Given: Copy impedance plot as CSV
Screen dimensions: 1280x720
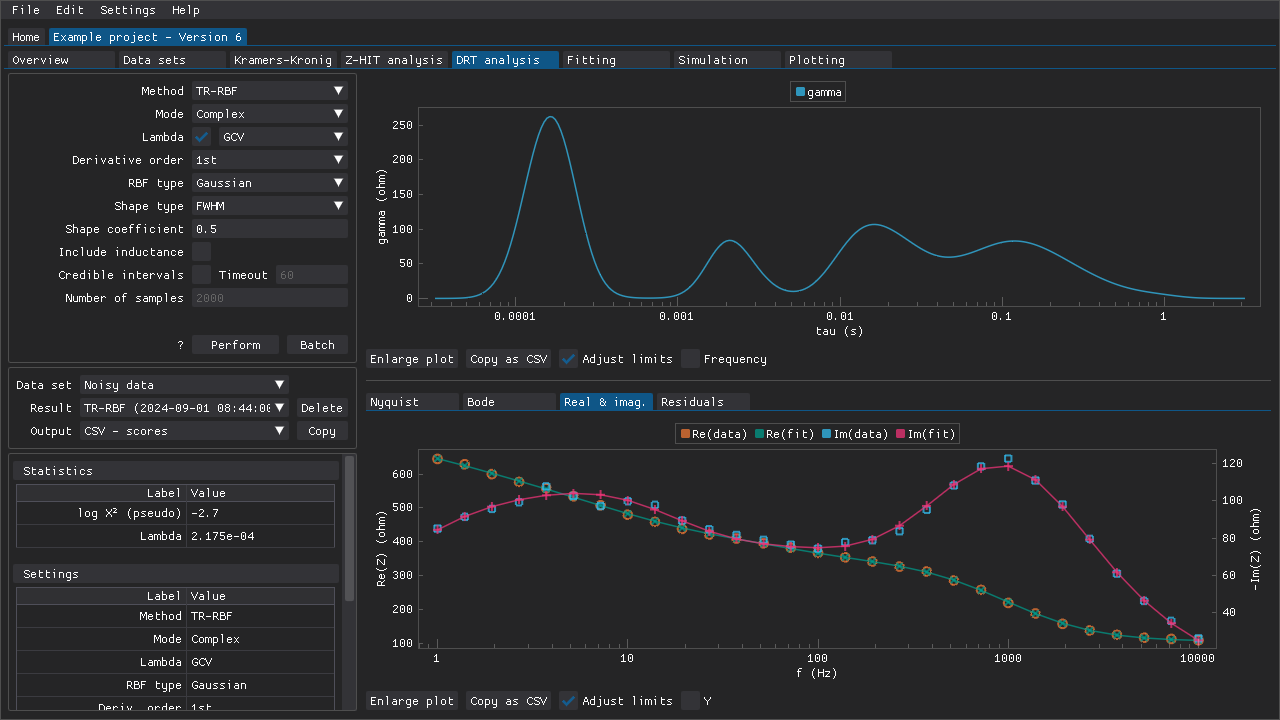Looking at the screenshot, I should pyautogui.click(x=509, y=701).
